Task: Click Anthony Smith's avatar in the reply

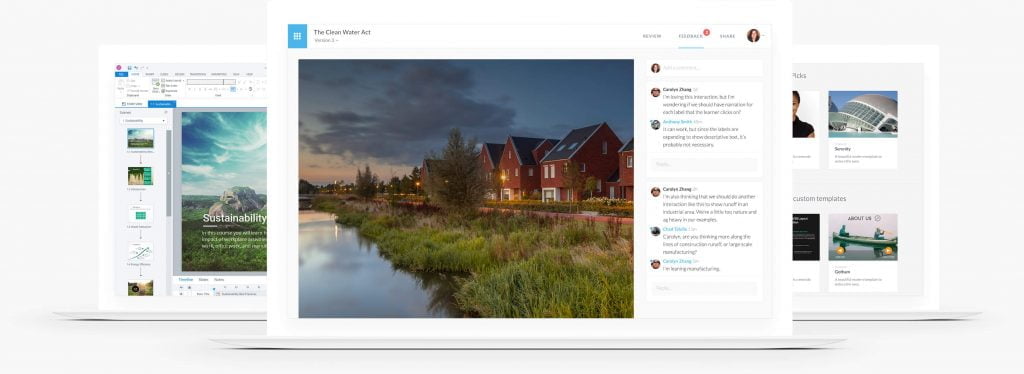Action: point(655,124)
